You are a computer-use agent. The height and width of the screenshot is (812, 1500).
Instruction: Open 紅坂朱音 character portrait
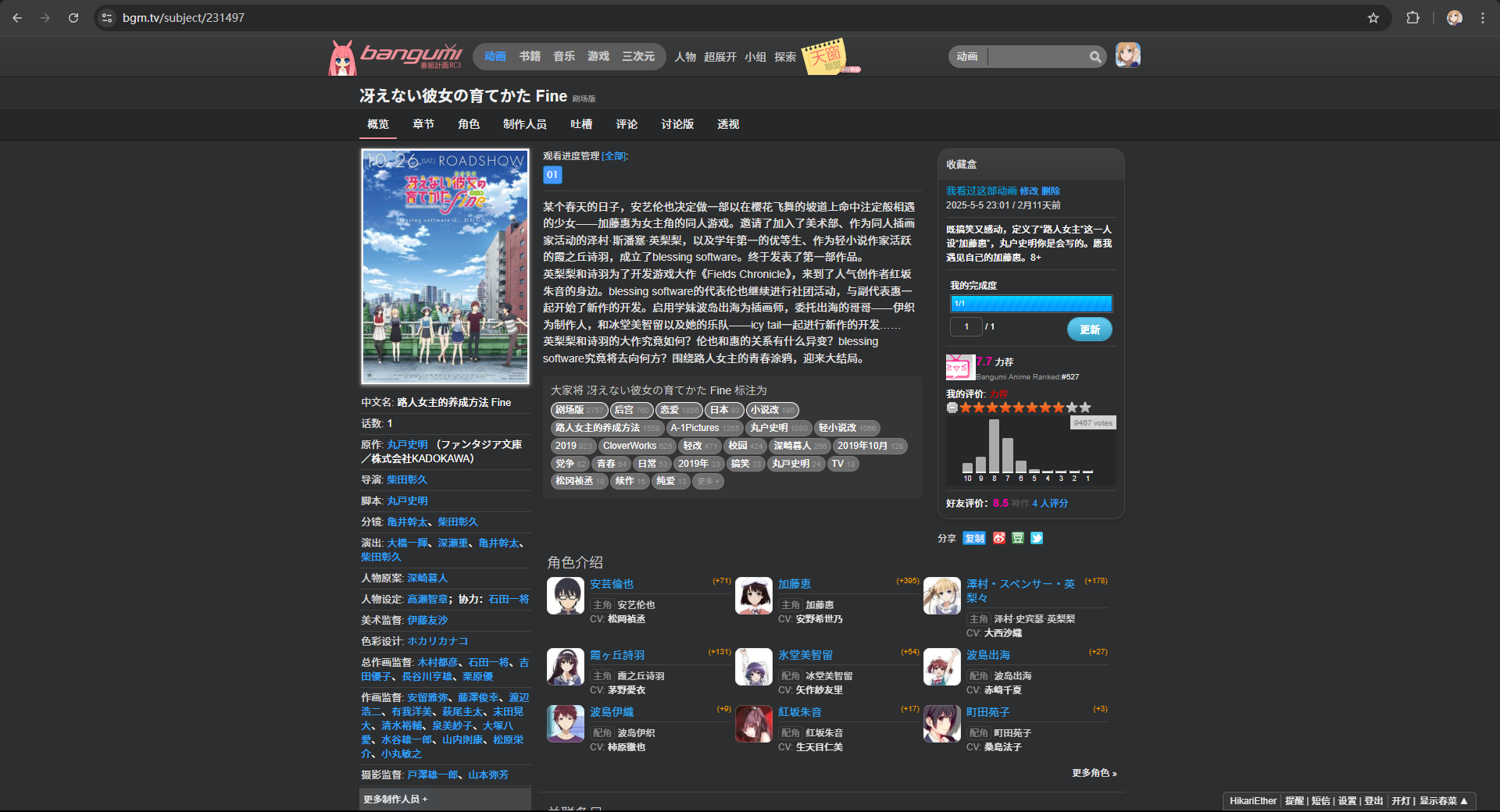pyautogui.click(x=754, y=724)
